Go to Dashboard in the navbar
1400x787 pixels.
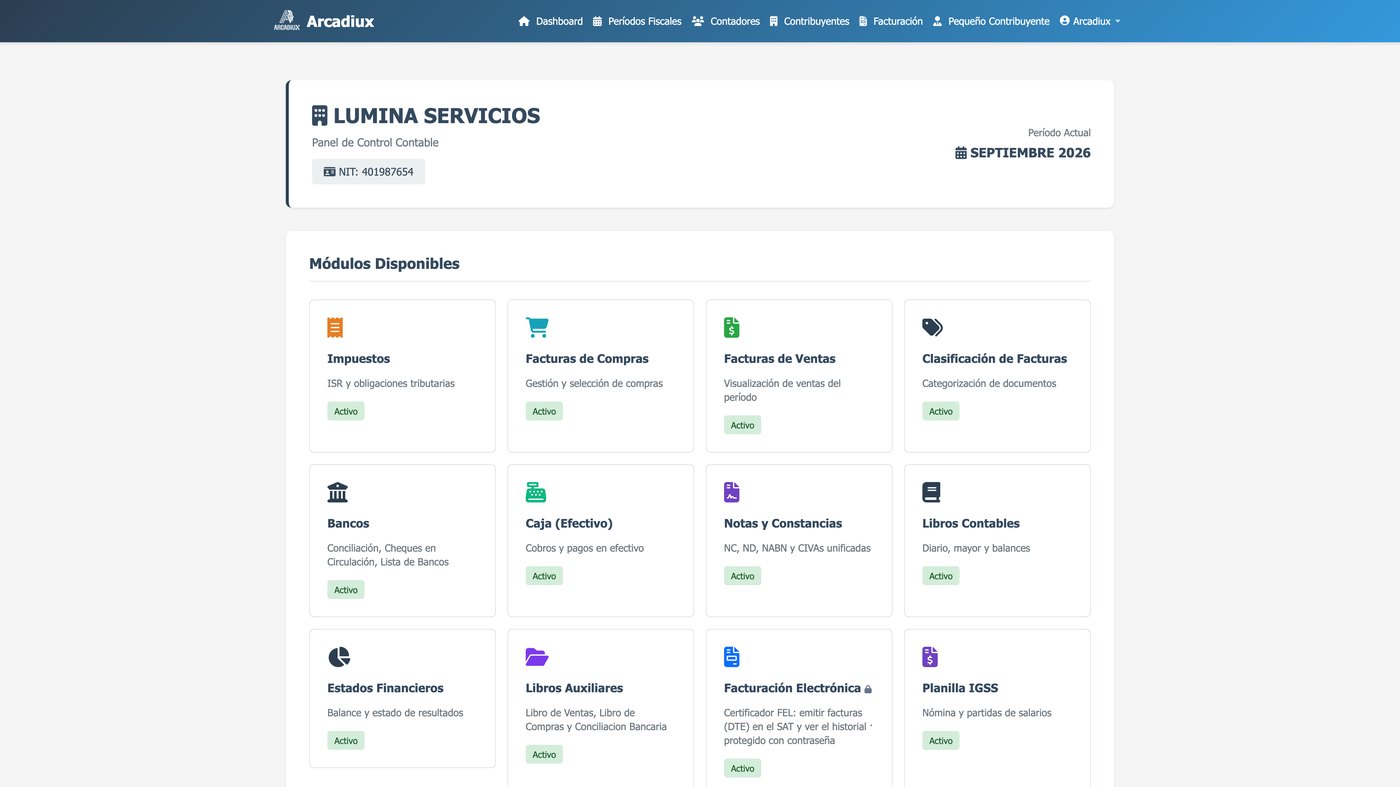(x=550, y=21)
